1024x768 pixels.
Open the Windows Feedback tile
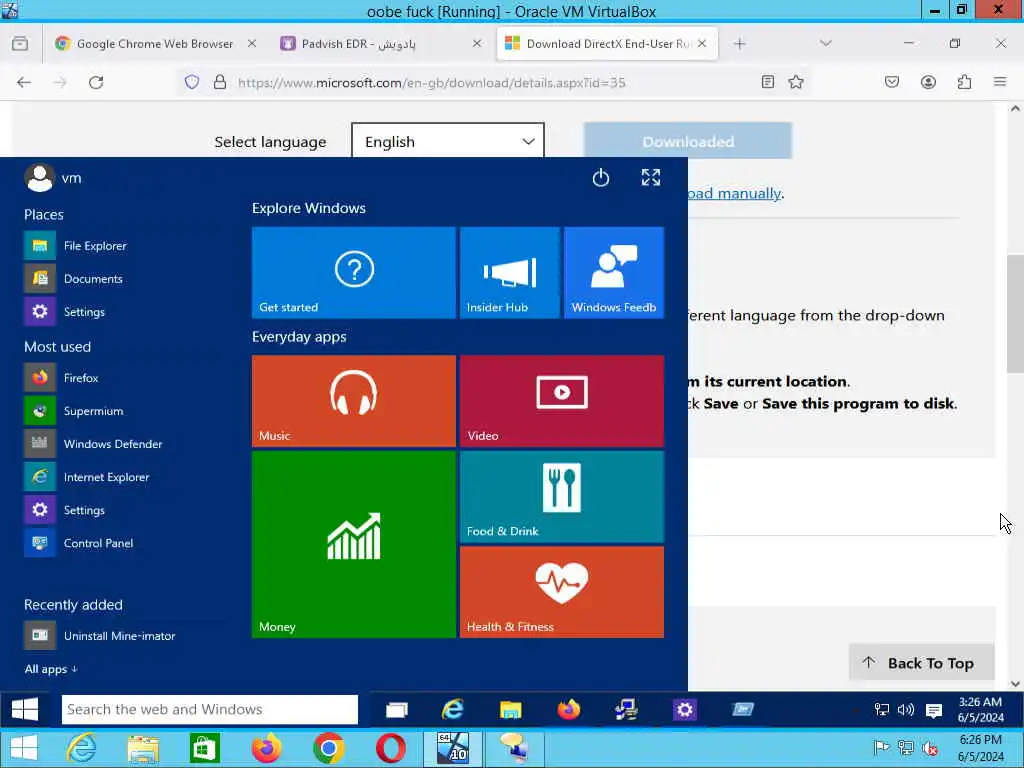[x=614, y=272]
